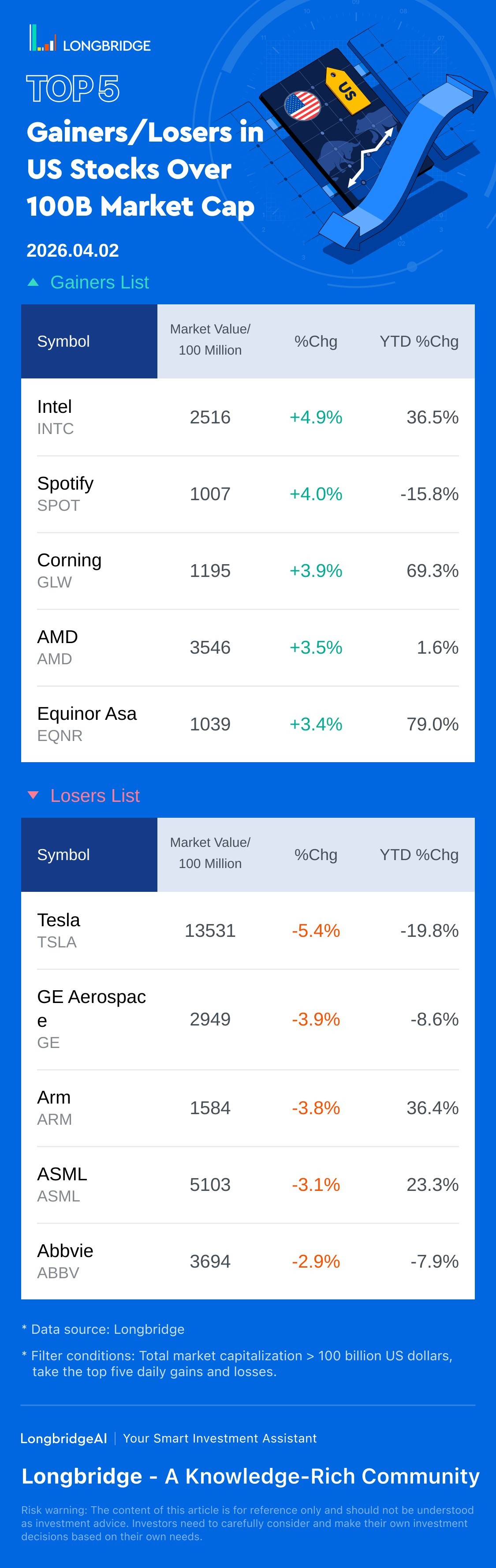Select the Tesla TSLA row
This screenshot has height=1568, width=496.
tap(247, 930)
